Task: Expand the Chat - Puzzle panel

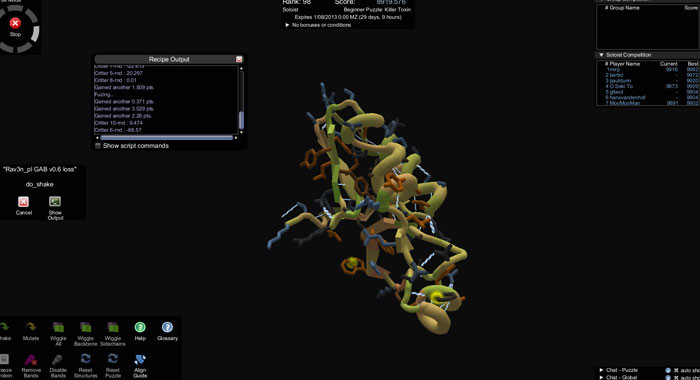Action: click(601, 370)
